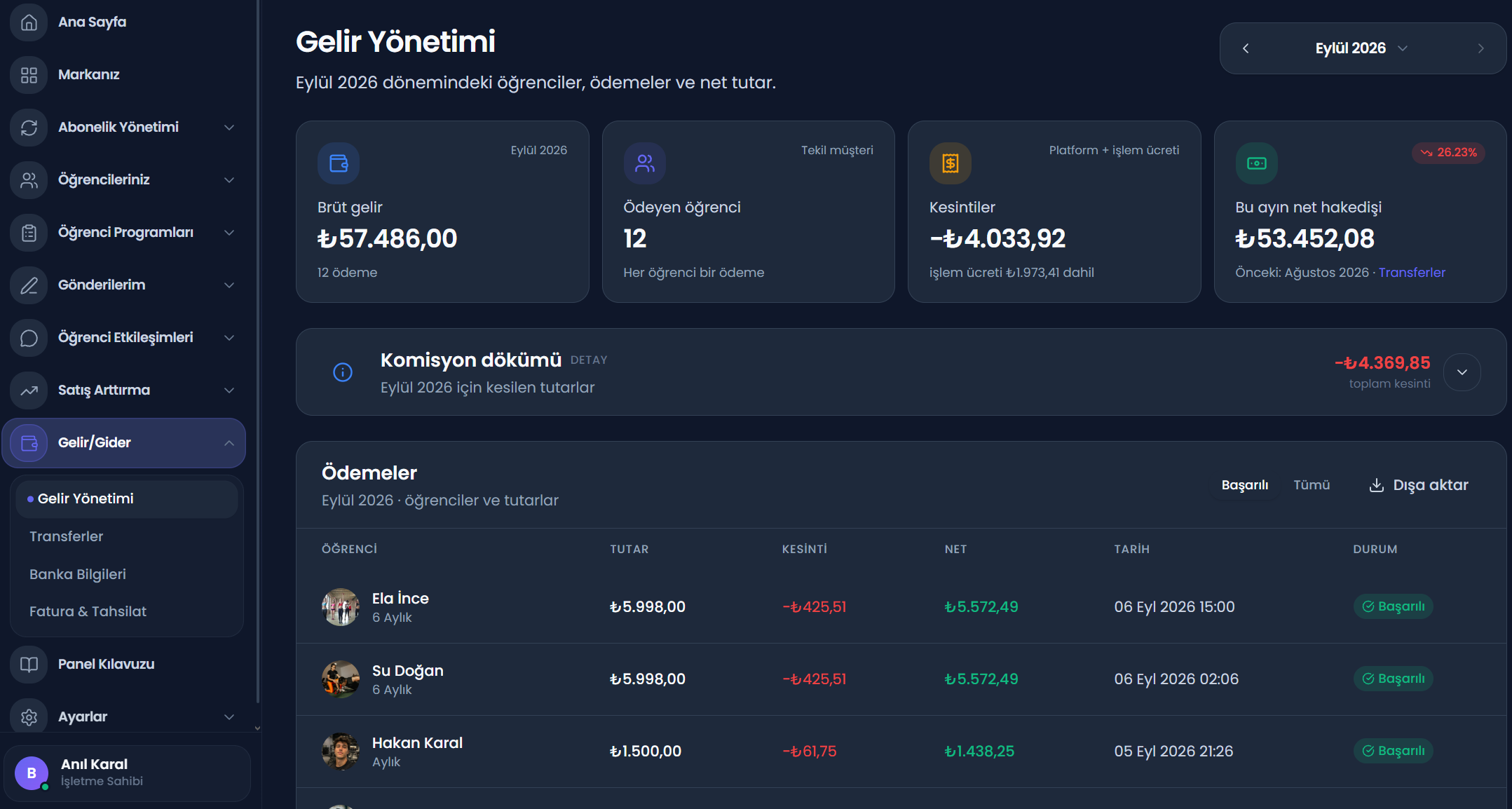The image size is (1512, 809).
Task: Collapse the Gelir/Gider submenu chevron
Action: tap(229, 443)
